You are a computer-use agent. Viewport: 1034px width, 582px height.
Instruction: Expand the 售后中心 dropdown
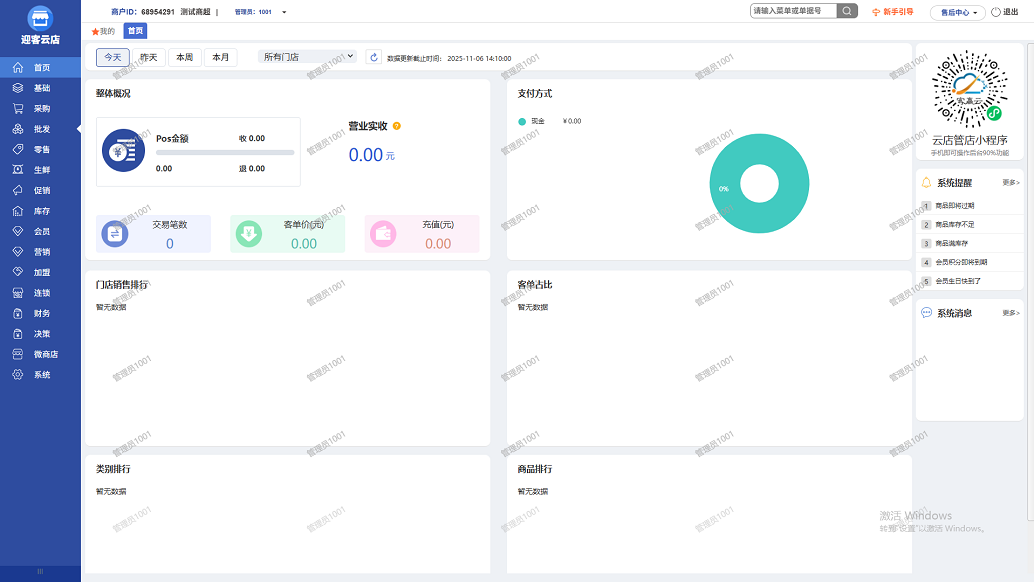pyautogui.click(x=957, y=13)
